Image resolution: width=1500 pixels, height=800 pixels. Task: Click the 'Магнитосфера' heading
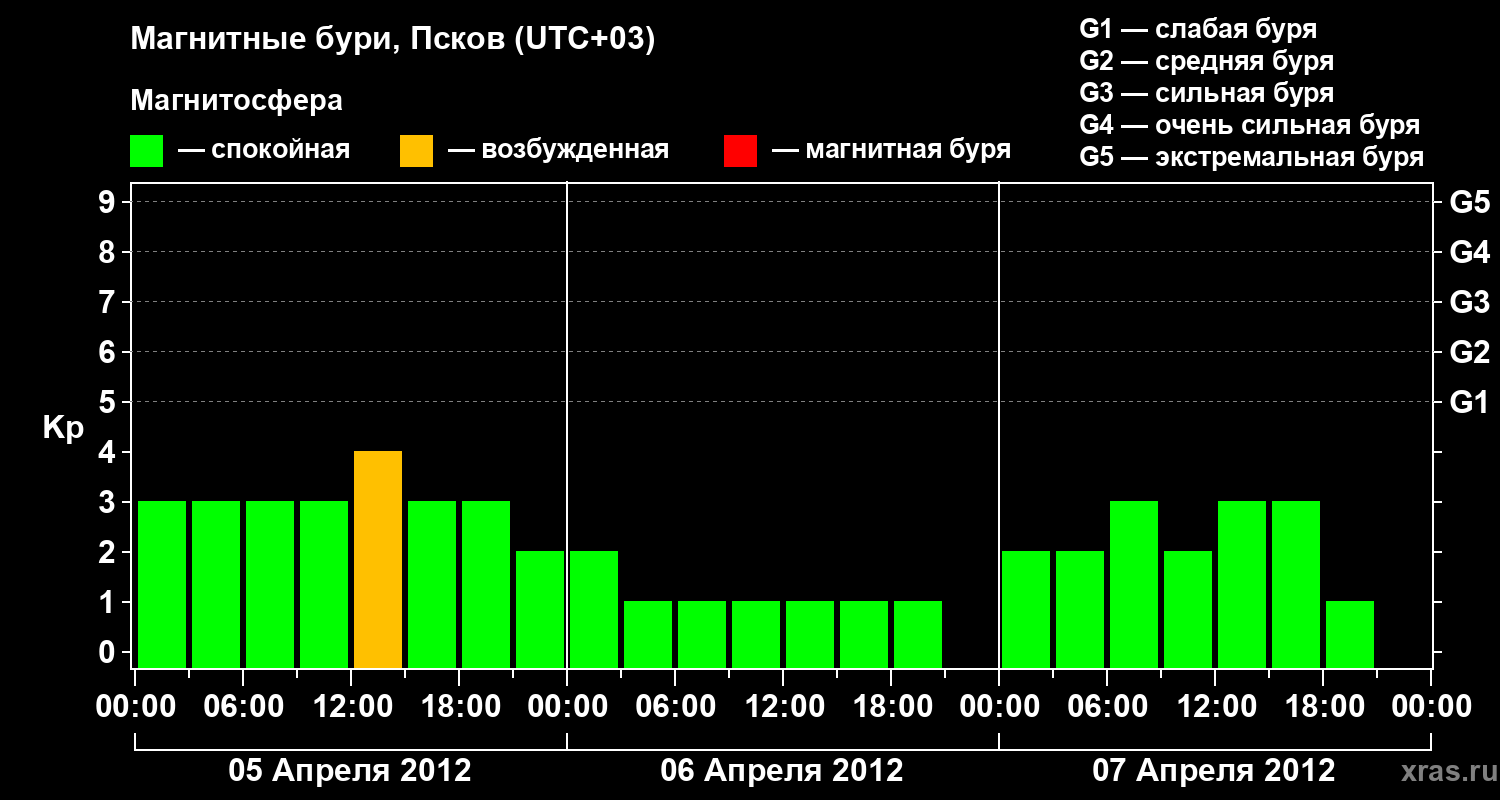pyautogui.click(x=236, y=101)
